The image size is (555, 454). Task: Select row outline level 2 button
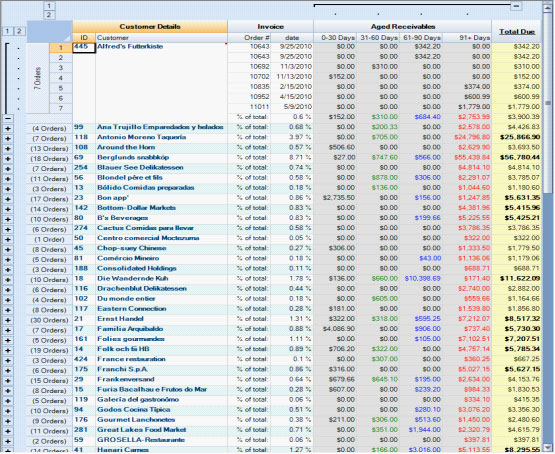(19, 31)
